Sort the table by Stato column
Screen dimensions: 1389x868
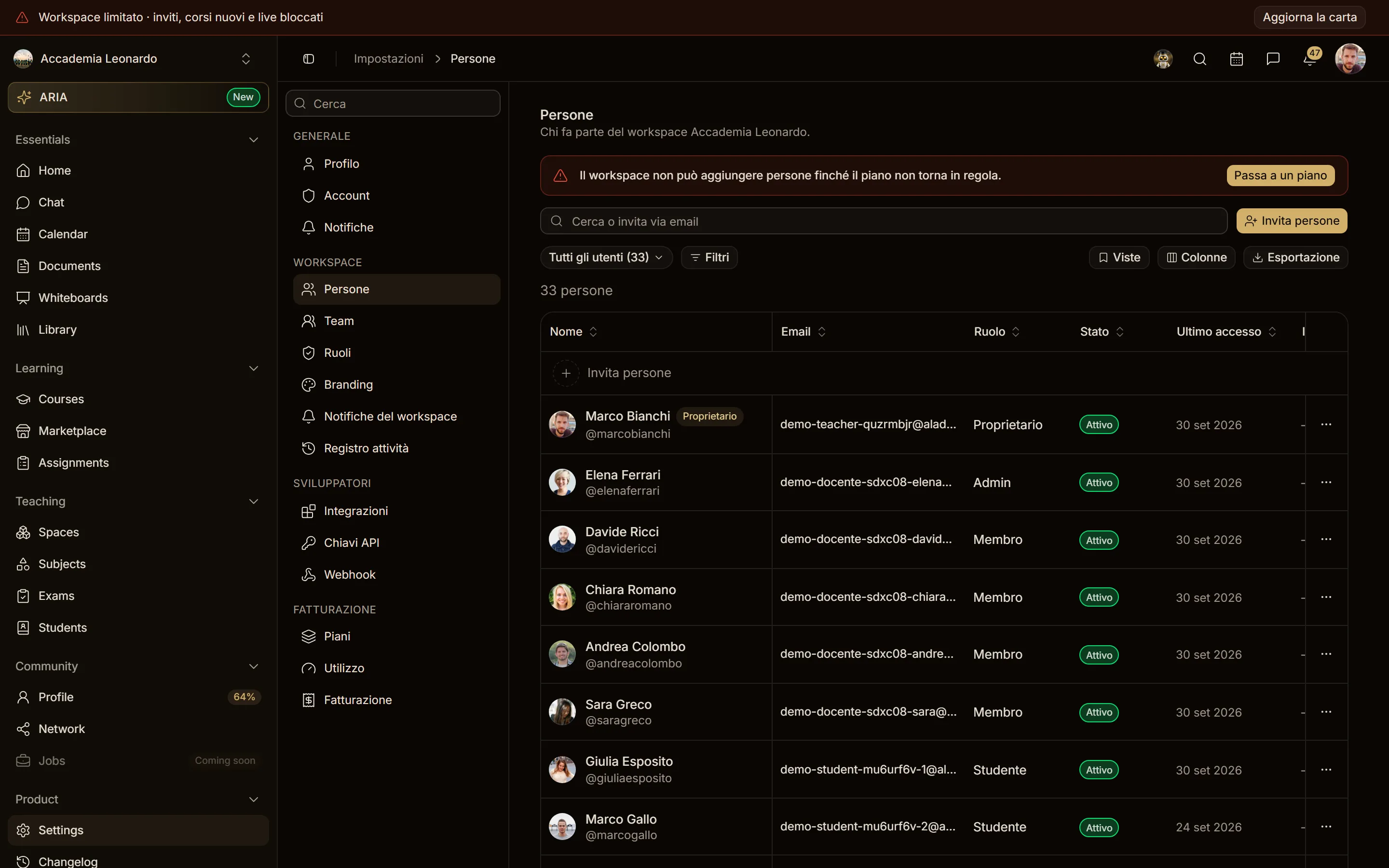point(1102,332)
